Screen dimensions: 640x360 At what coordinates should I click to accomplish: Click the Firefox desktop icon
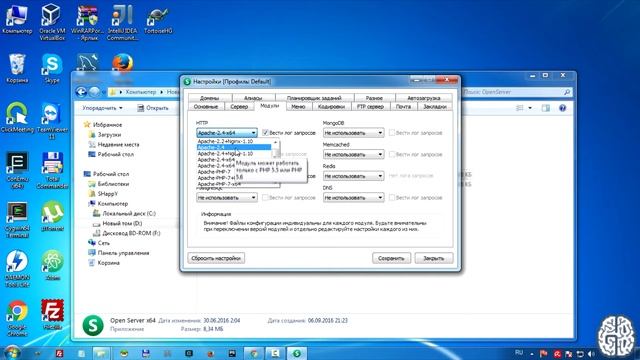click(122, 63)
